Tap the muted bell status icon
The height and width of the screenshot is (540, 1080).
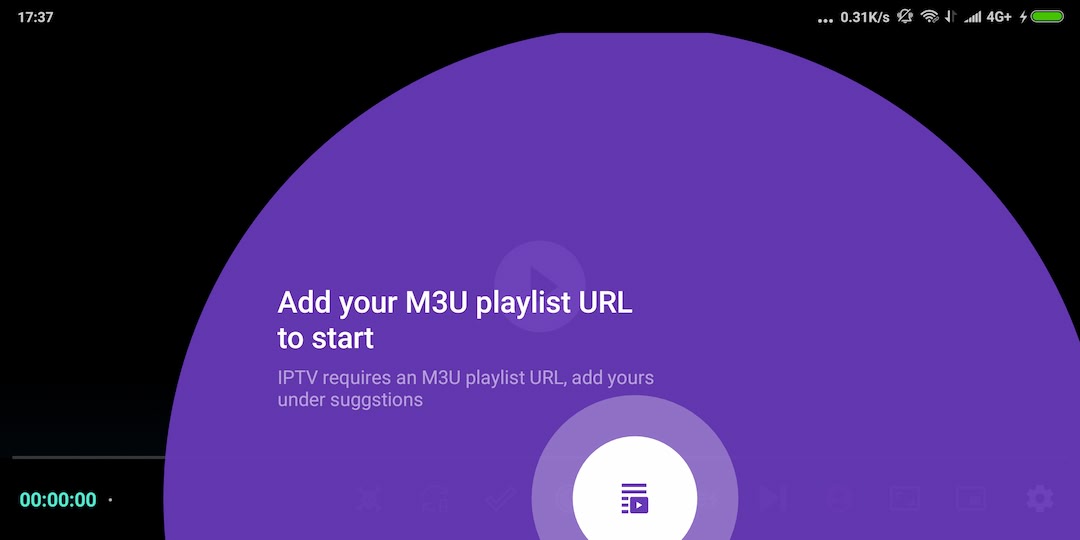[905, 17]
